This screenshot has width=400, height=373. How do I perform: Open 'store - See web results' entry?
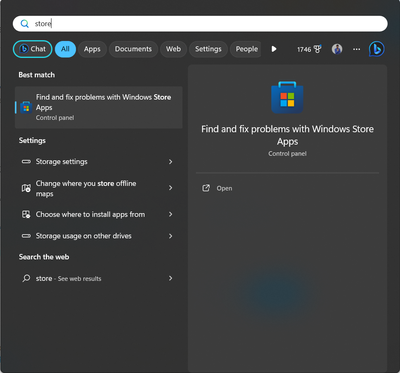[99, 278]
